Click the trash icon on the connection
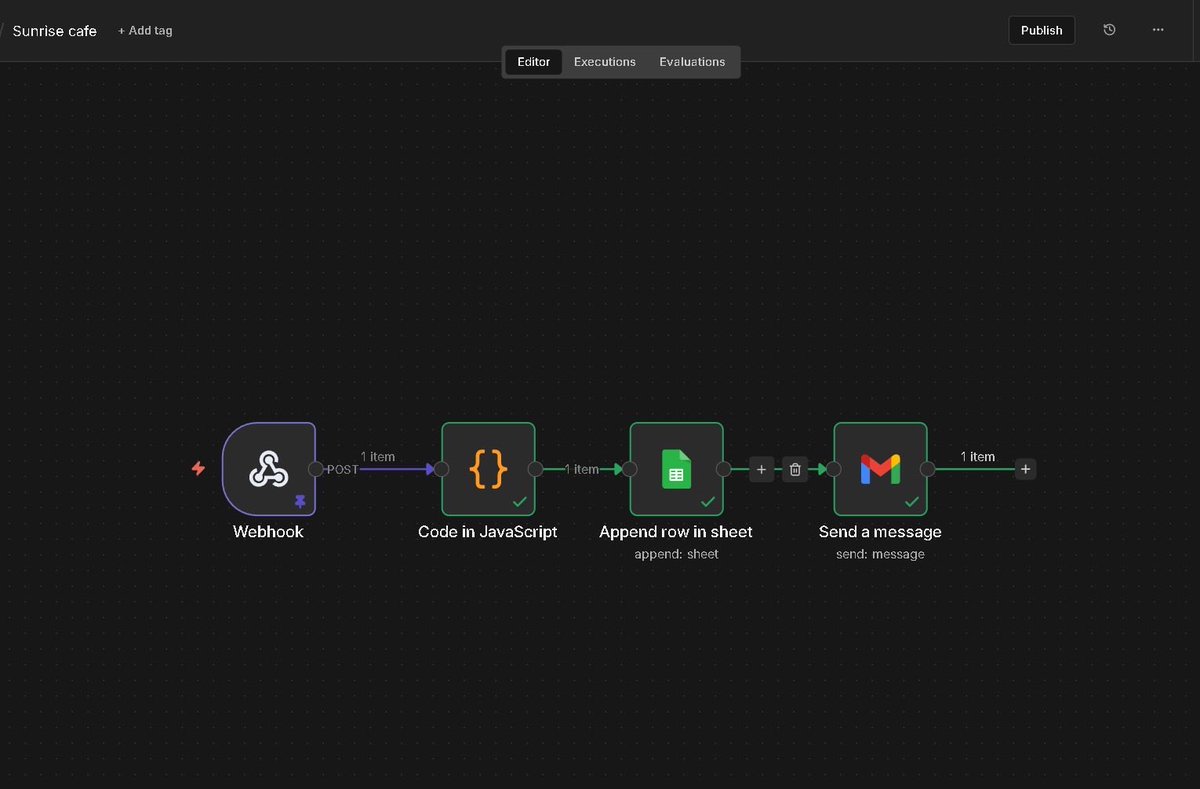Viewport: 1200px width, 789px height. pos(795,469)
